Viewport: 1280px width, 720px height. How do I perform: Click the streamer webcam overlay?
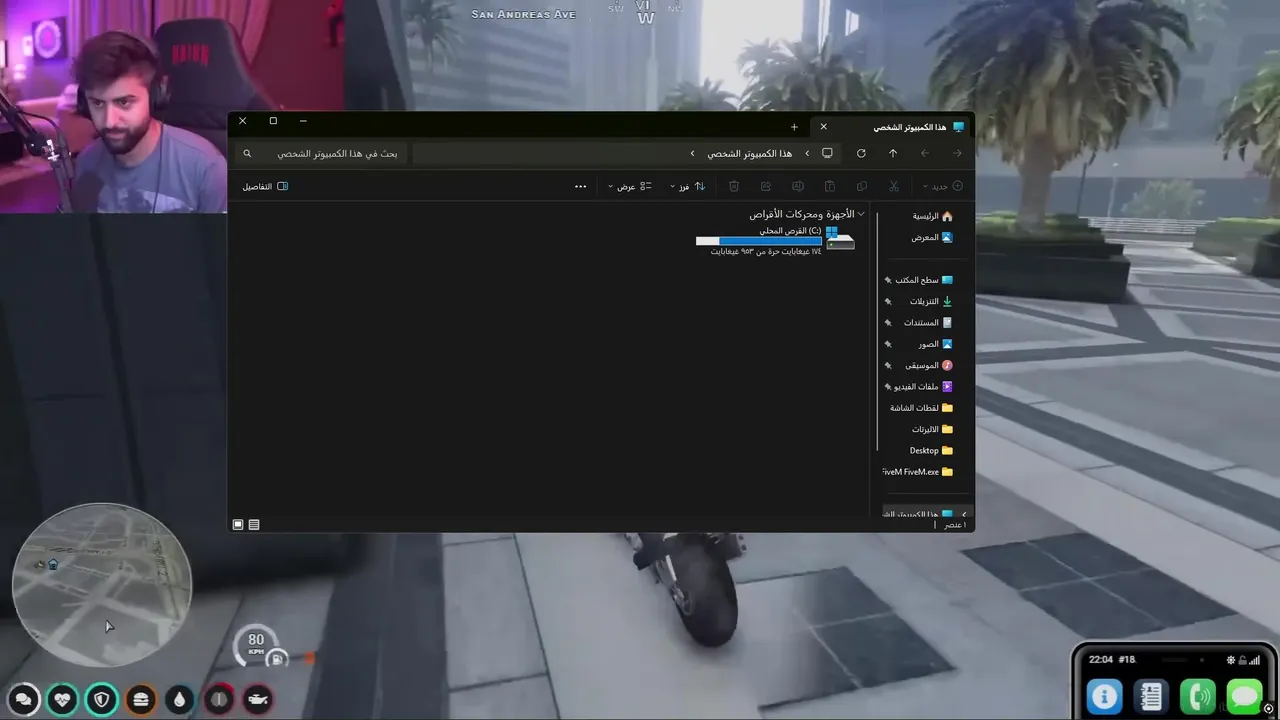(113, 106)
